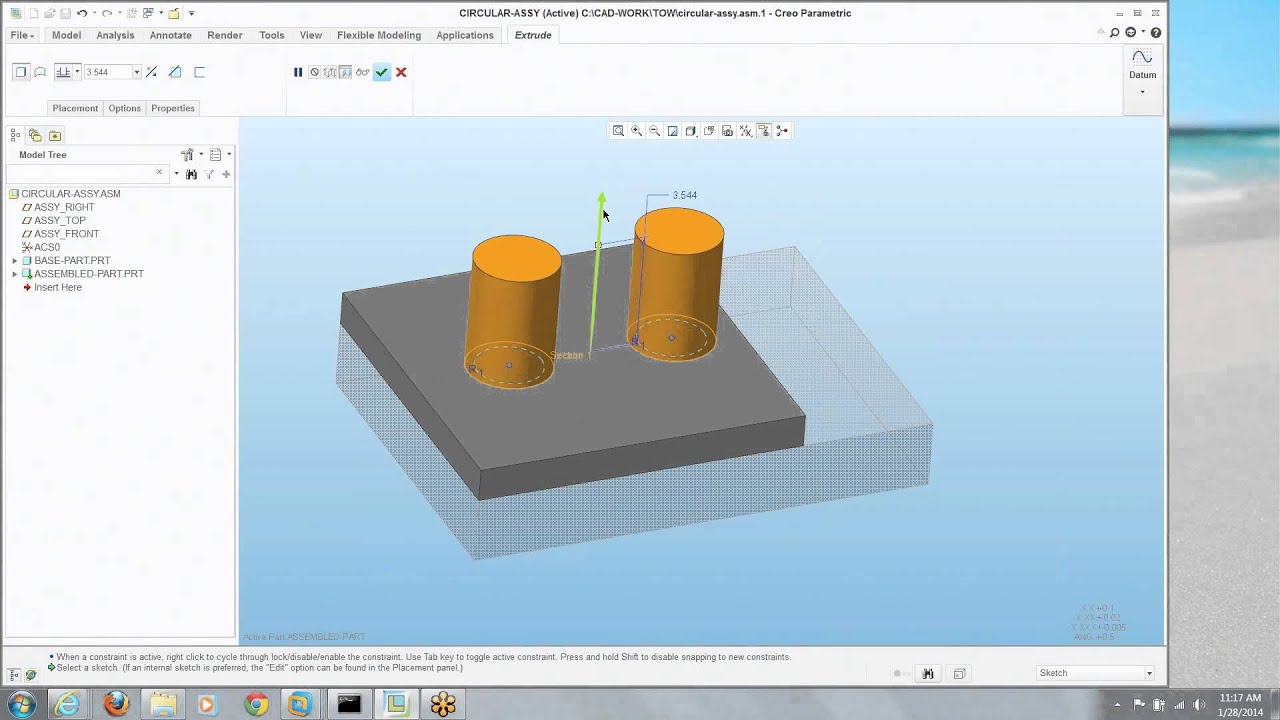Click the Windows switch icon
The width and height of the screenshot is (1280, 720).
pos(148,13)
